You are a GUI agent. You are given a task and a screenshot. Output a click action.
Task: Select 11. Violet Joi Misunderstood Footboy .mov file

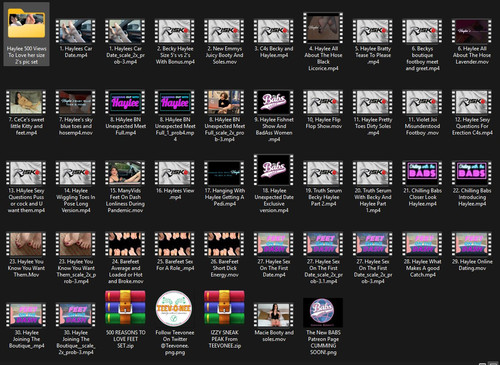(x=422, y=102)
